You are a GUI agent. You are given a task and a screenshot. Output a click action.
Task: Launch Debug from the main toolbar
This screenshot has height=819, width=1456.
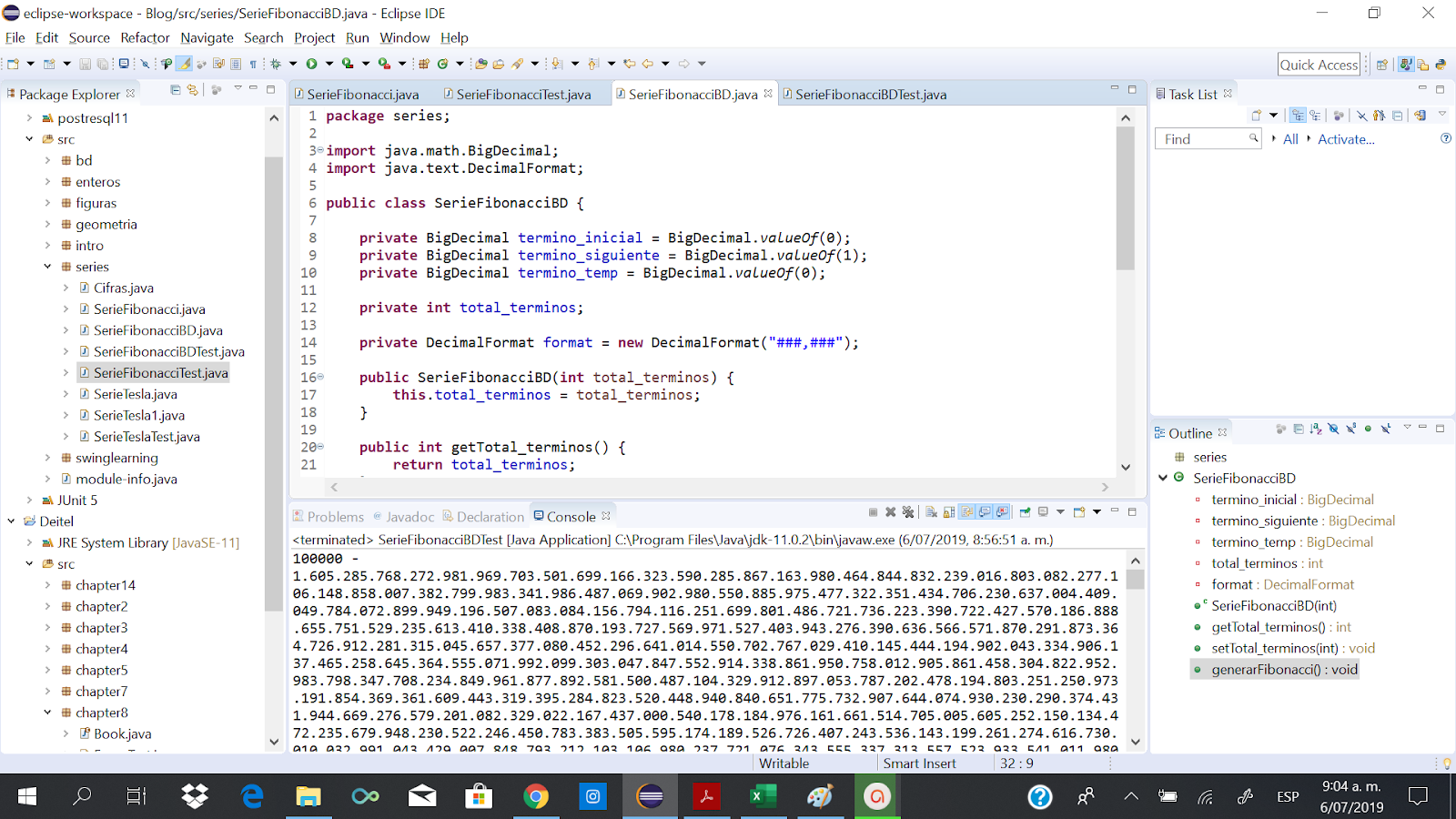click(x=276, y=63)
